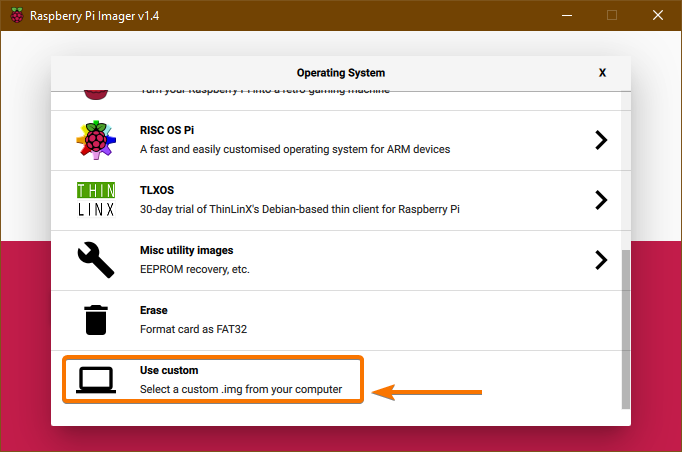The width and height of the screenshot is (682, 452).
Task: Click the laptop icon for Use custom
Action: click(96, 380)
